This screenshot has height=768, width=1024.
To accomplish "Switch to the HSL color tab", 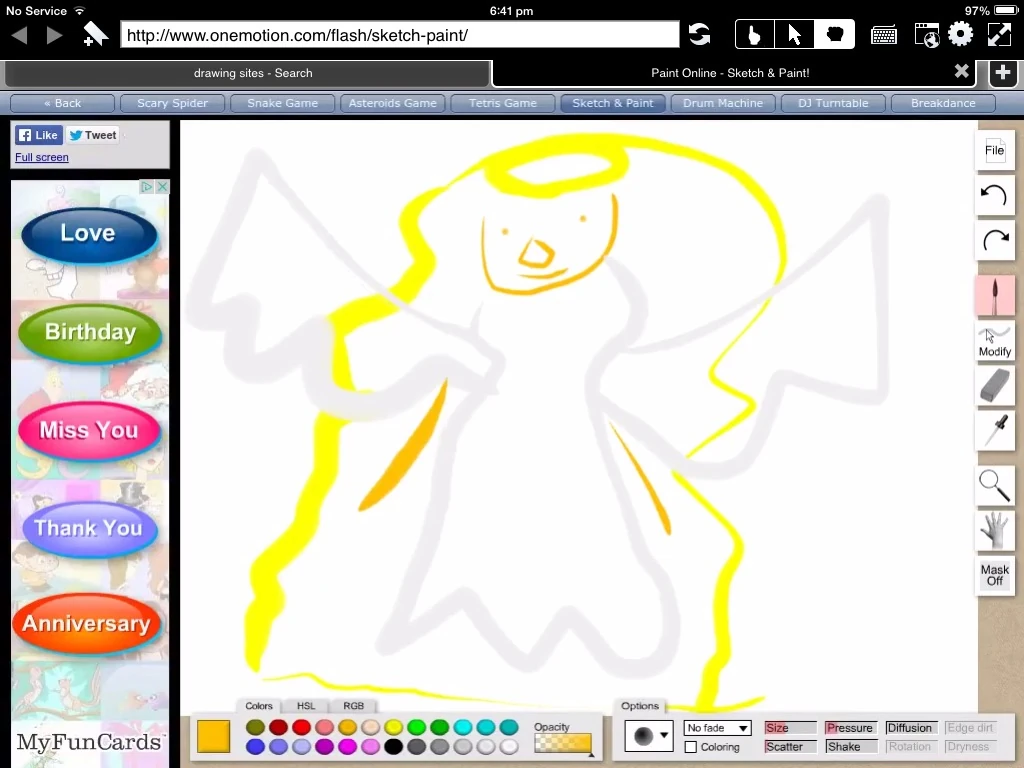I will point(306,706).
